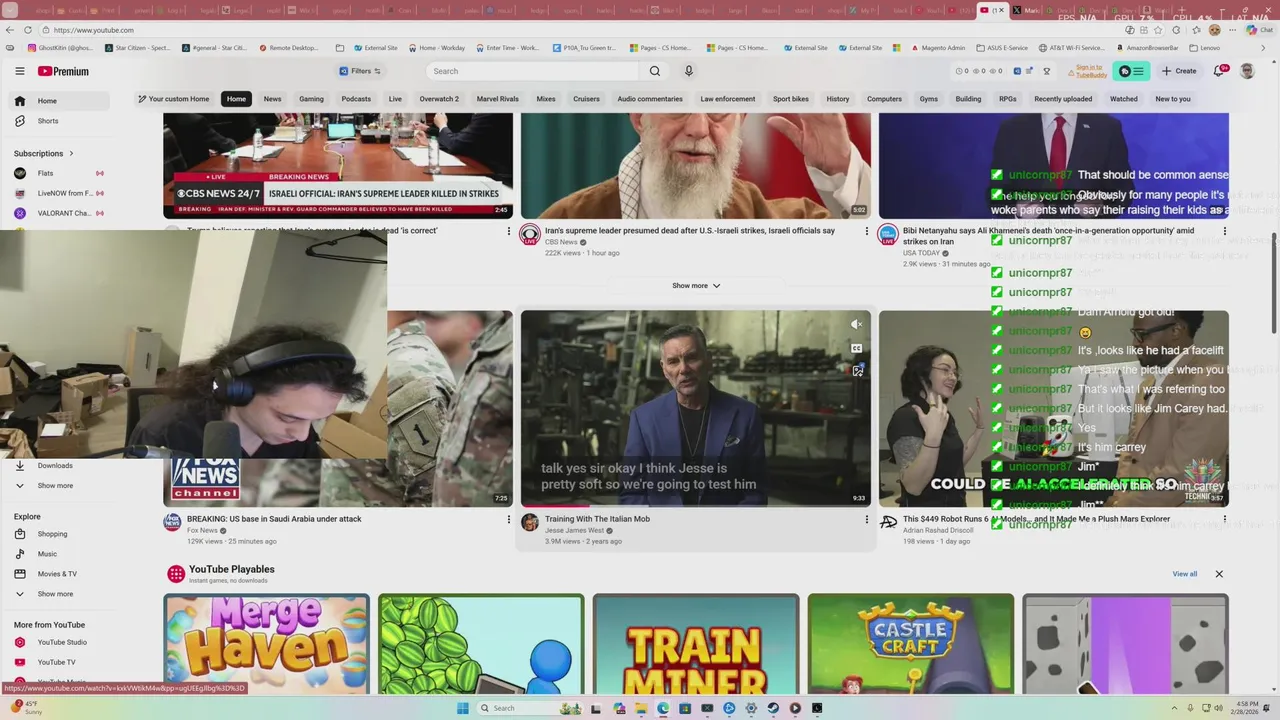Open the plush Mars Explorer robot video

tap(1054, 408)
